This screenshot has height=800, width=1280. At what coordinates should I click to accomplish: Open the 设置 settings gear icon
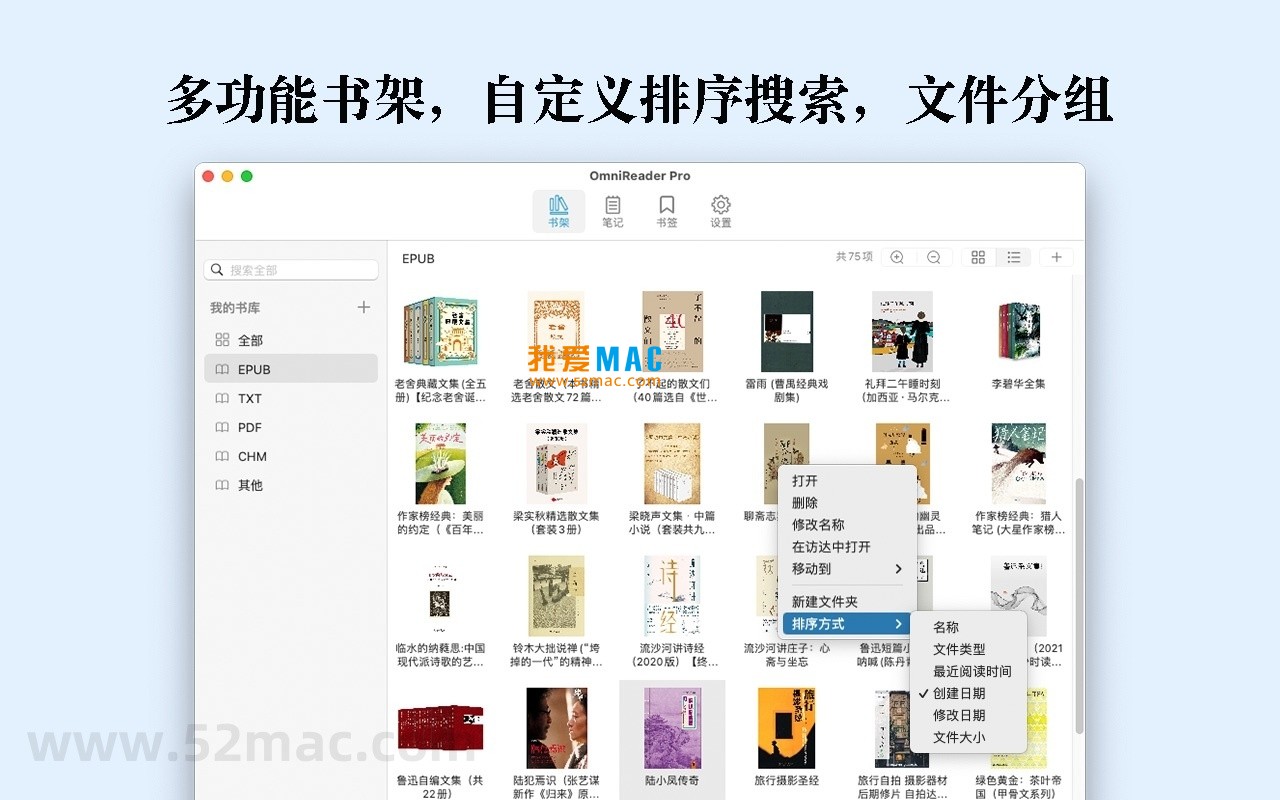[x=720, y=211]
